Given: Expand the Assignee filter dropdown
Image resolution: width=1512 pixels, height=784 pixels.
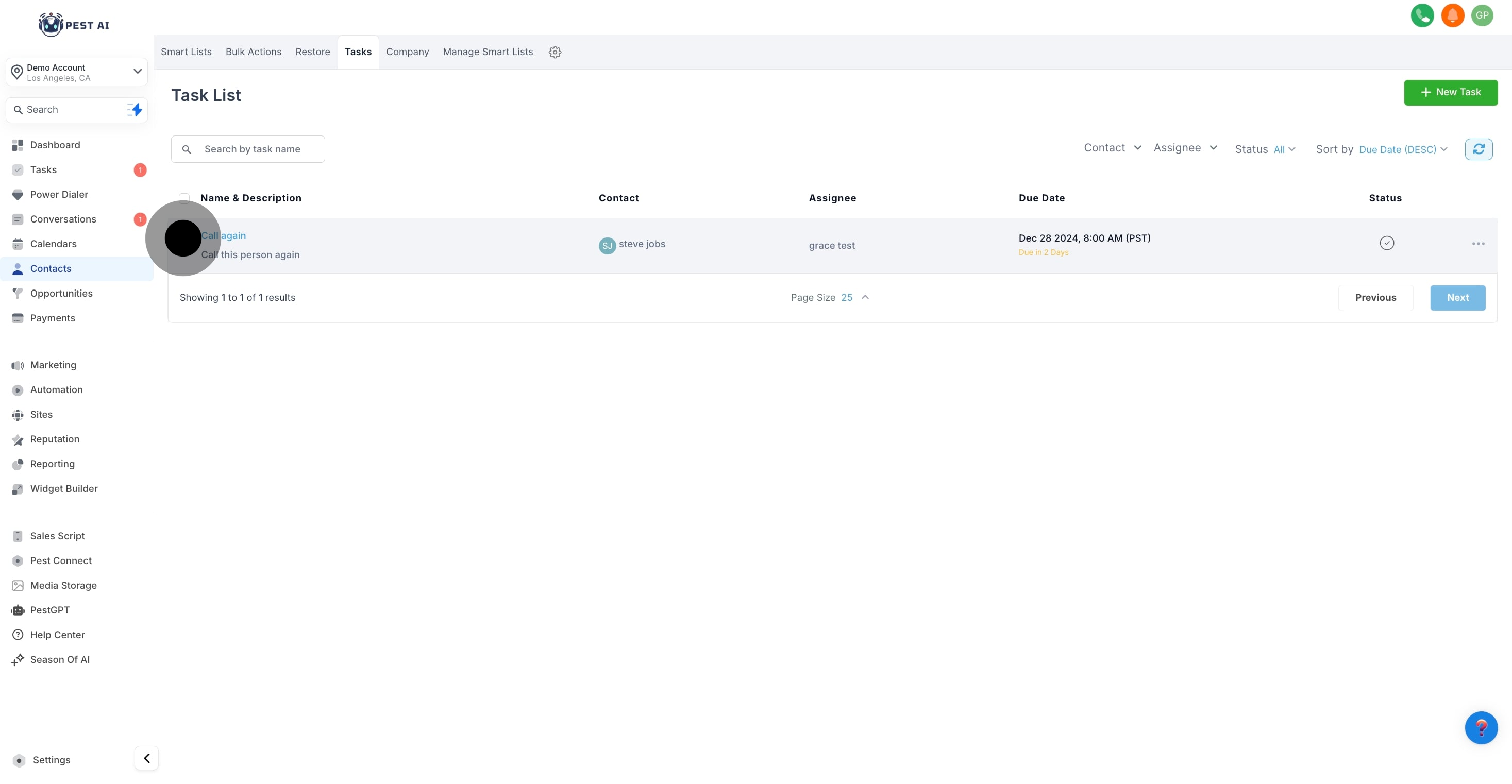Looking at the screenshot, I should point(1185,148).
